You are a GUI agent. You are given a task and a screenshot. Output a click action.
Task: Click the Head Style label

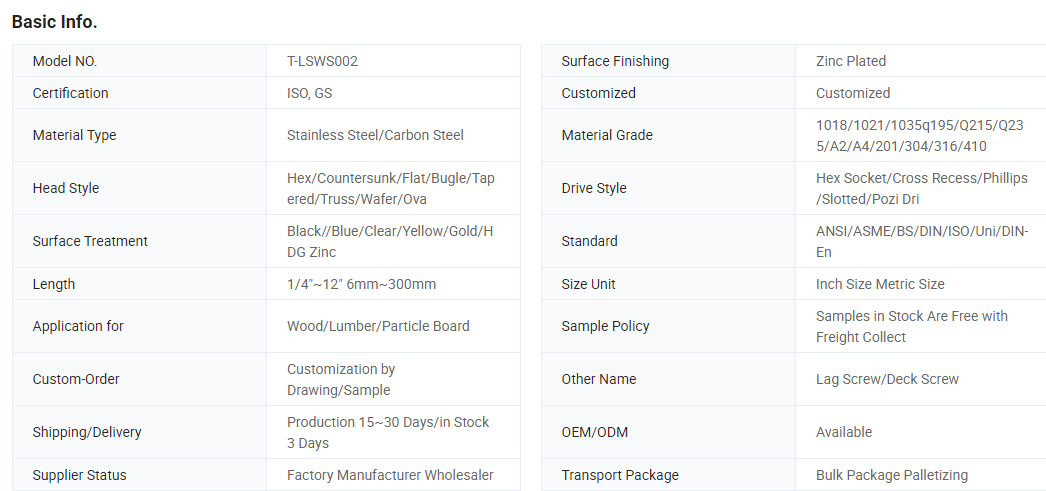coord(66,188)
